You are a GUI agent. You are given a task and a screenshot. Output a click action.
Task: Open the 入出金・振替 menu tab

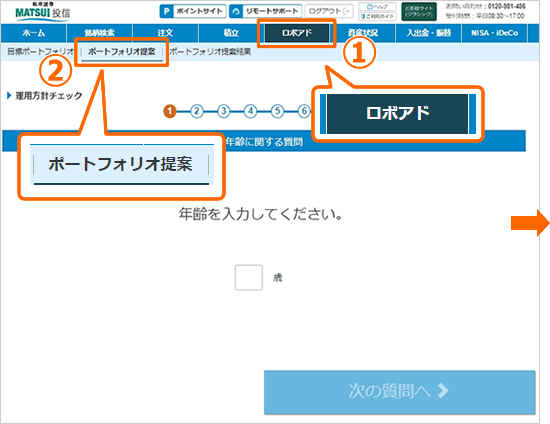pyautogui.click(x=428, y=33)
